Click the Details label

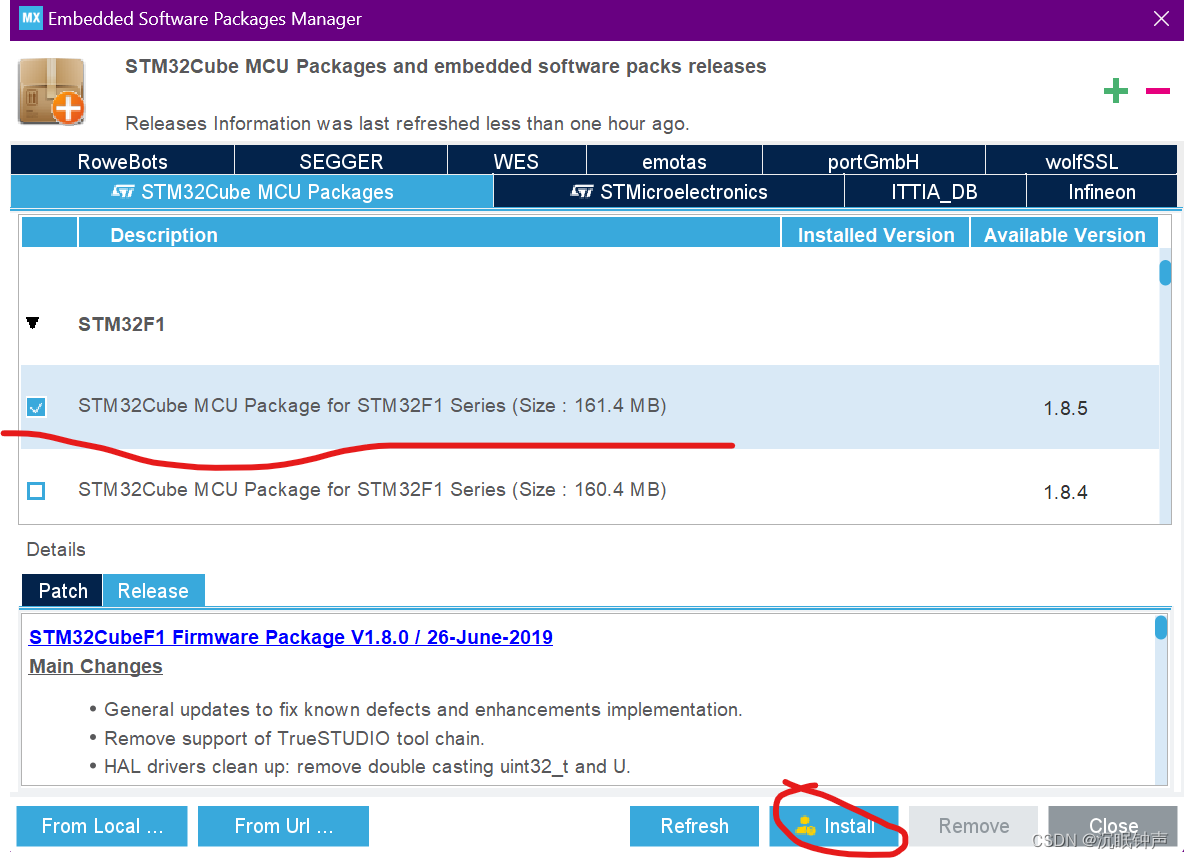point(56,550)
